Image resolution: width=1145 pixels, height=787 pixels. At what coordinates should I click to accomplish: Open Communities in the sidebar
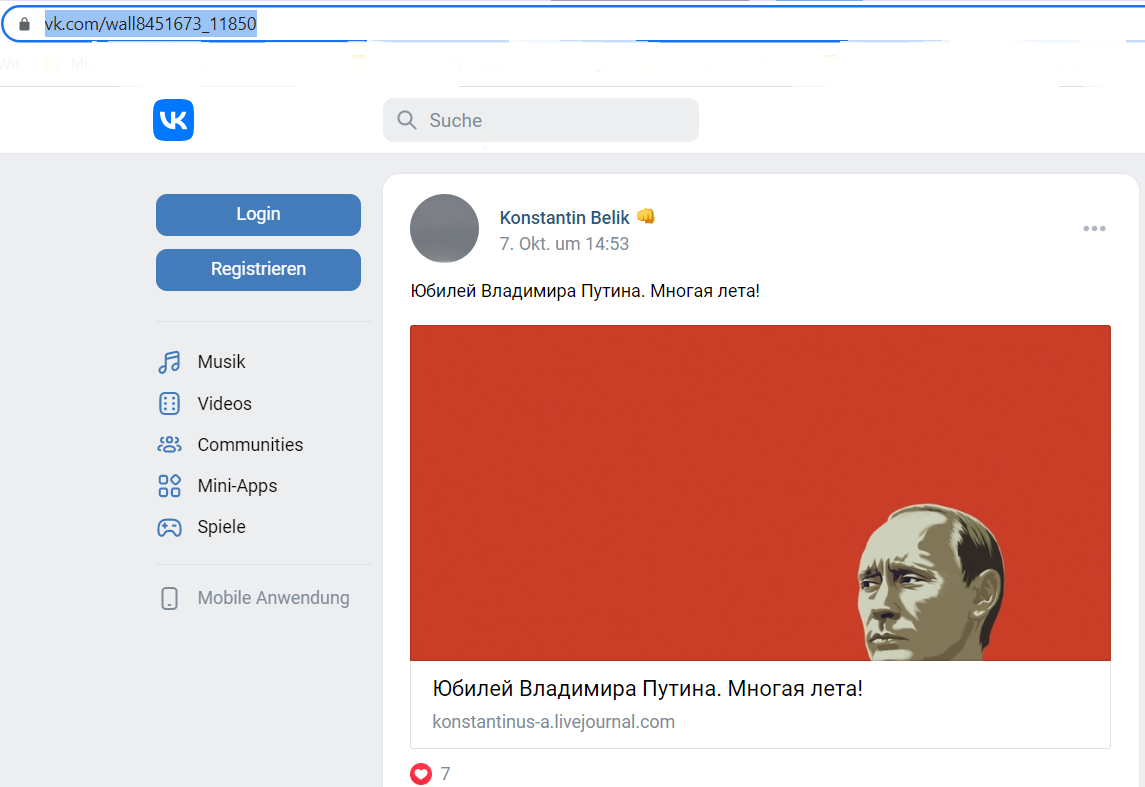coord(250,445)
